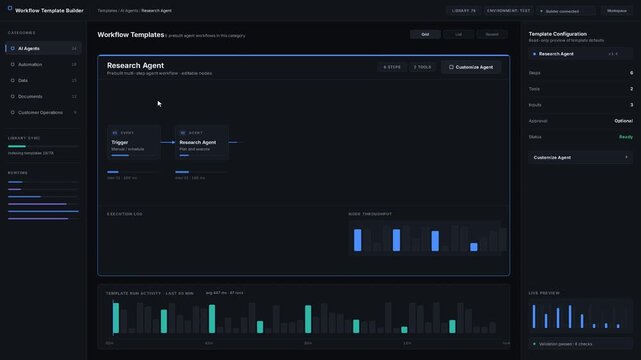Screen dimensions: 641x360
Task: Click the 2 Tools chip
Action: (422, 67)
